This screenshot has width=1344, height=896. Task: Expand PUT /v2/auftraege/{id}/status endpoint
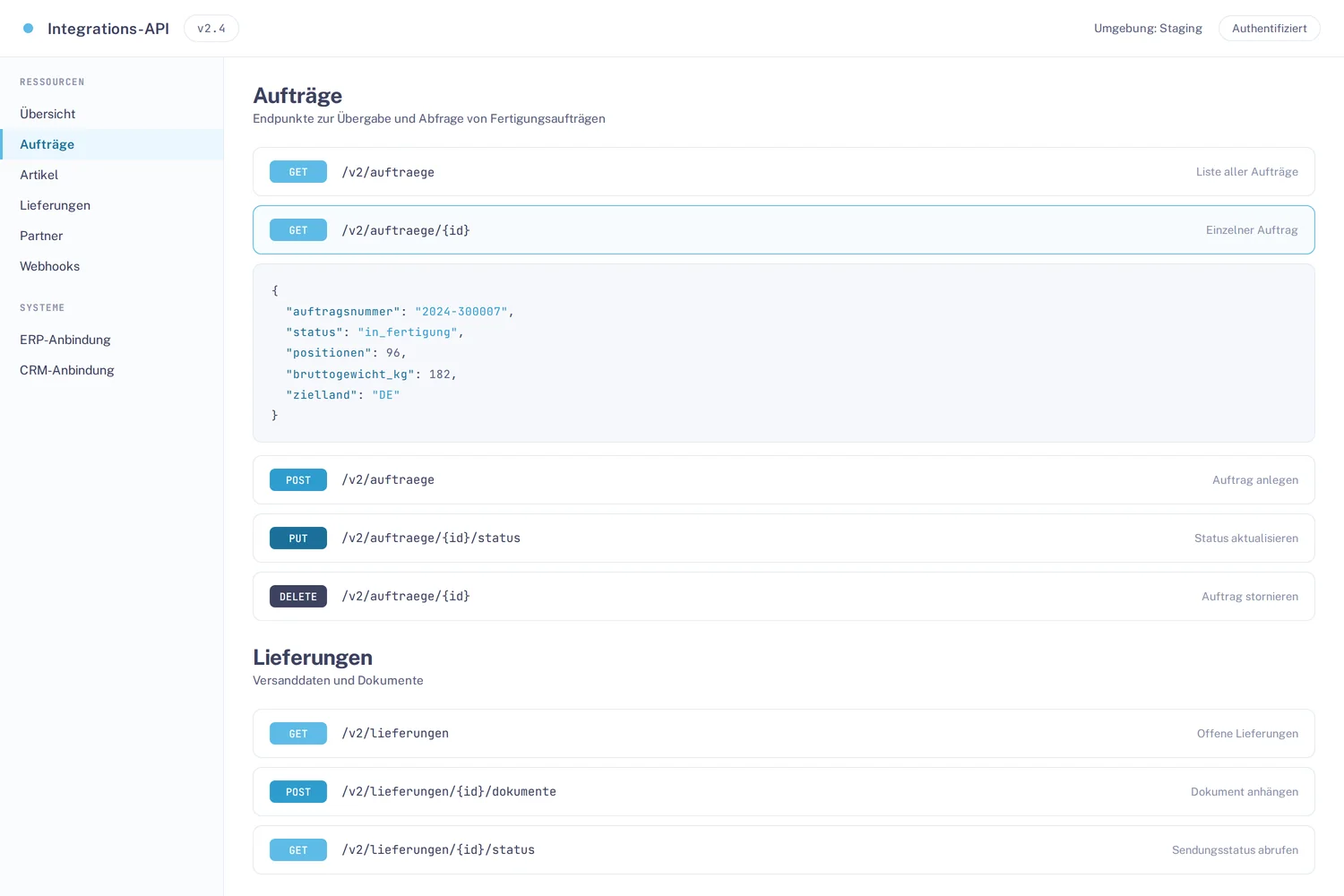pos(784,538)
